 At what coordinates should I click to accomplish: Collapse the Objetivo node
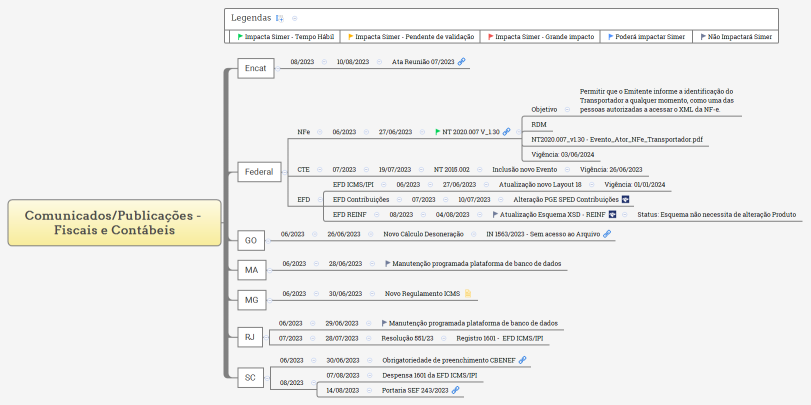click(567, 110)
